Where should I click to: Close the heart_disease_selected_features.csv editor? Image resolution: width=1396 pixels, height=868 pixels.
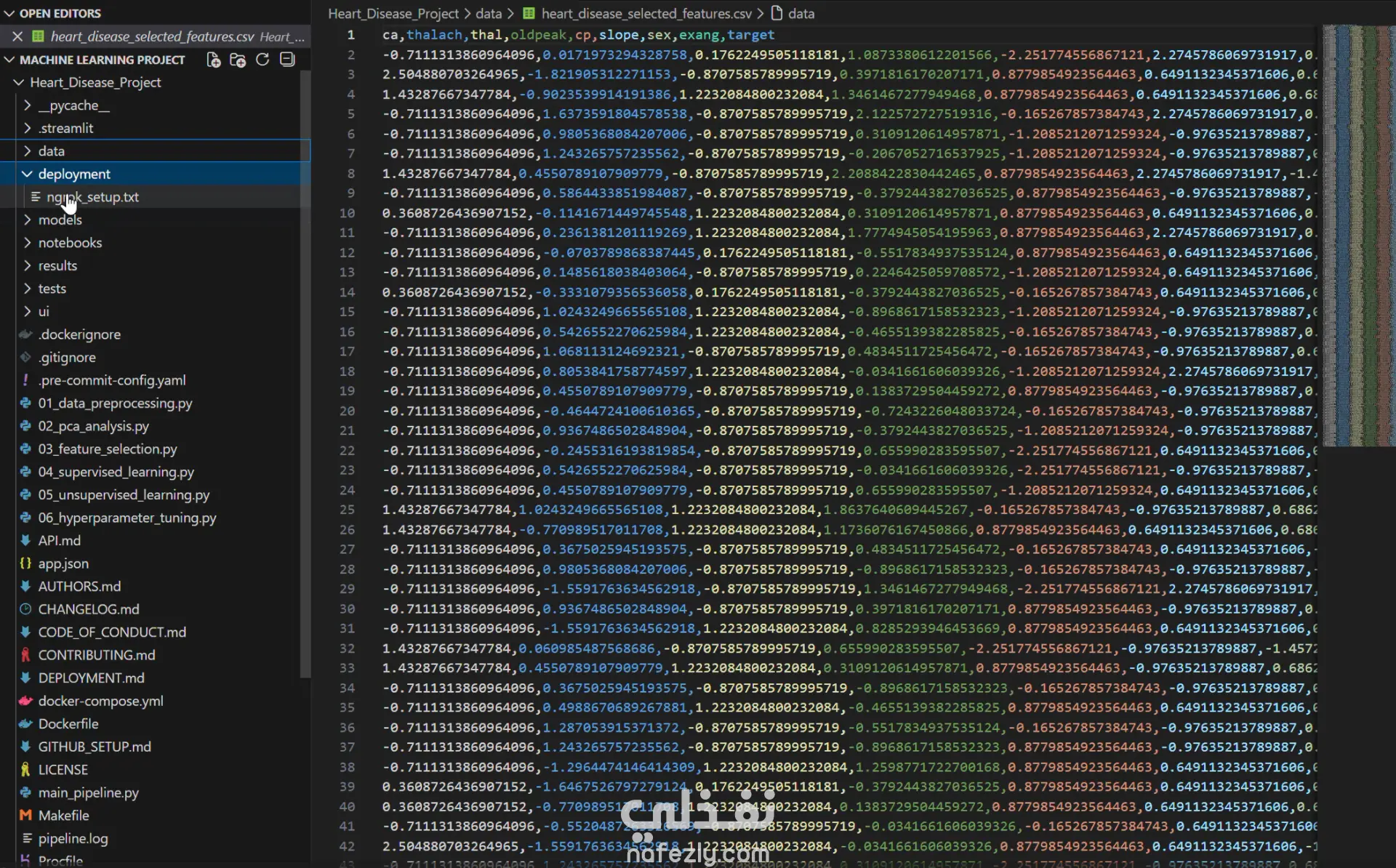[17, 36]
